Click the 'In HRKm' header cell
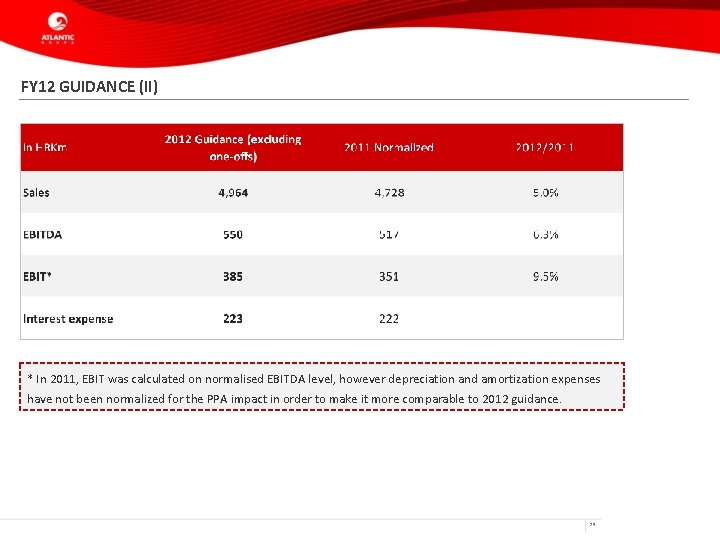The image size is (720, 540). point(45,147)
